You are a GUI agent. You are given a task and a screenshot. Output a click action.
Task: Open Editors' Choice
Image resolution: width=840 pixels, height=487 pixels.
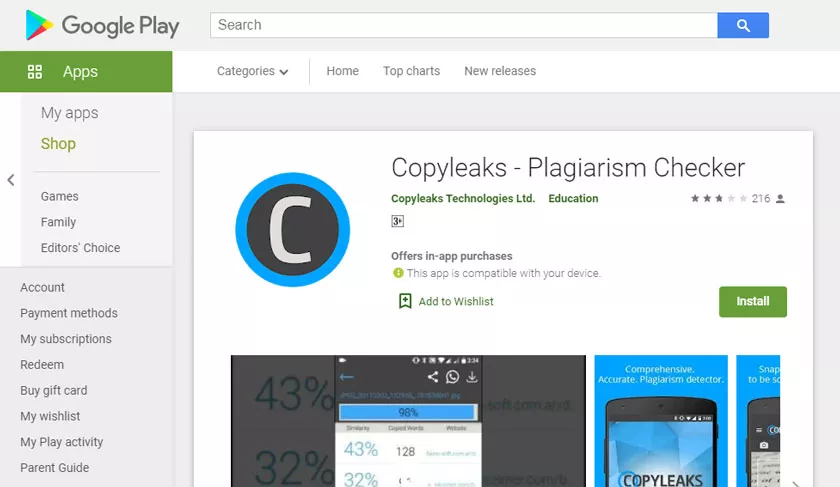80,248
